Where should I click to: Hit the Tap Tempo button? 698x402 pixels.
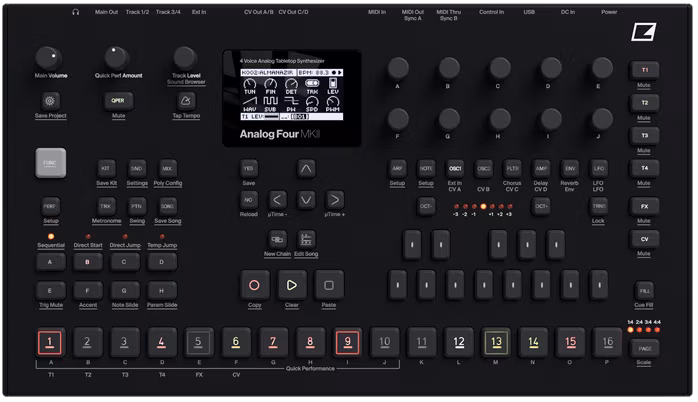pos(186,101)
